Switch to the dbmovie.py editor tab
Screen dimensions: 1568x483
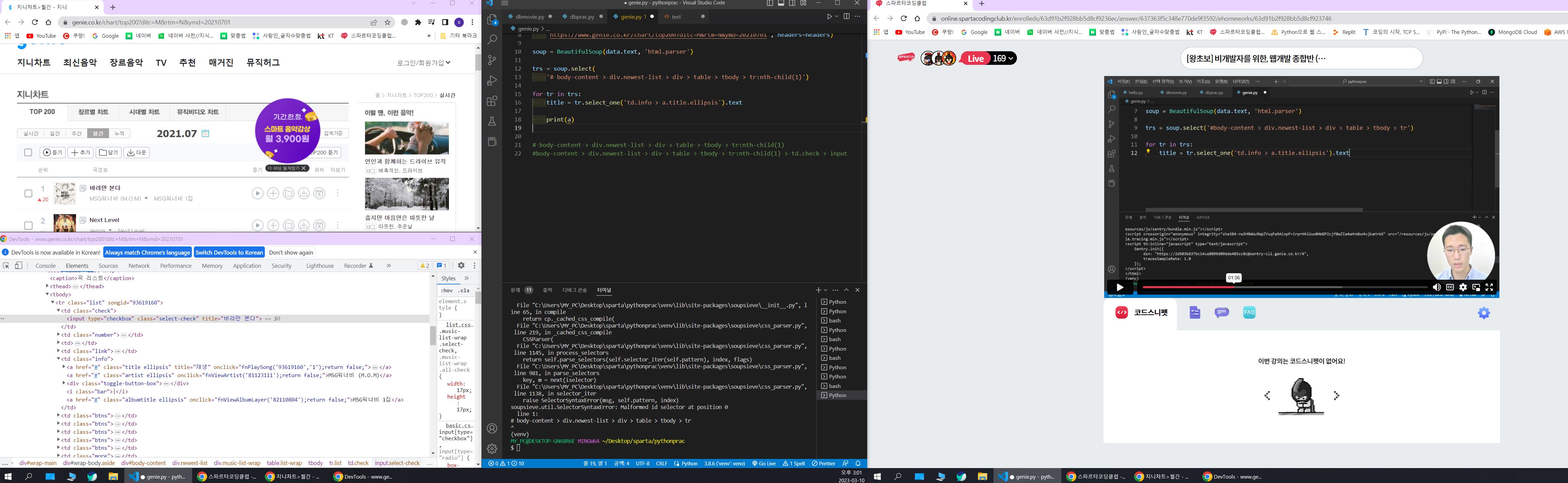click(530, 16)
